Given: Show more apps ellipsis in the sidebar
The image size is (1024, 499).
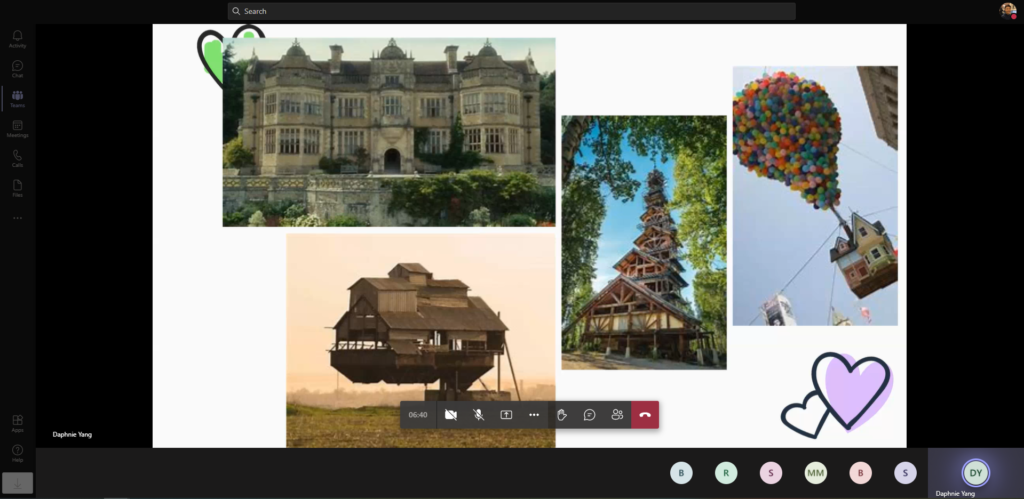Looking at the screenshot, I should [18, 218].
